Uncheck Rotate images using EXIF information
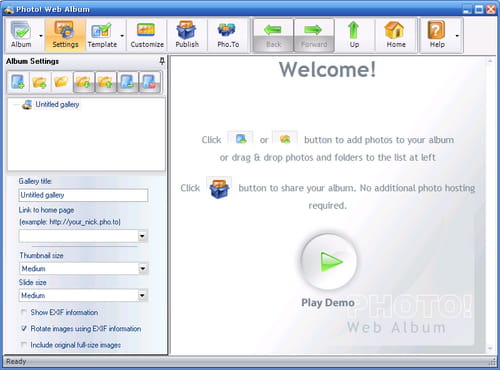 tap(24, 329)
